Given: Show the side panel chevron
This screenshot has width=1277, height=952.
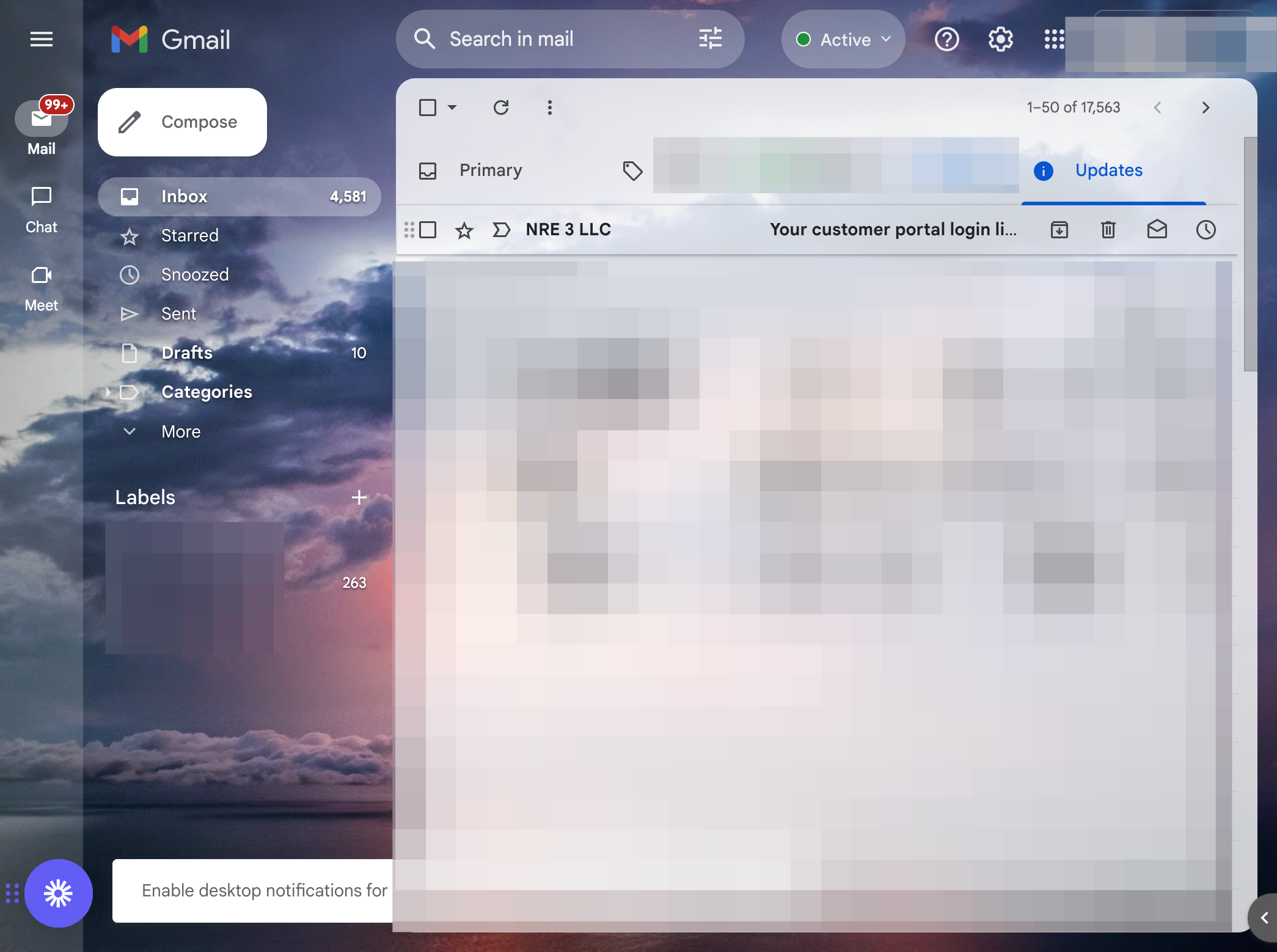Looking at the screenshot, I should point(1264,918).
